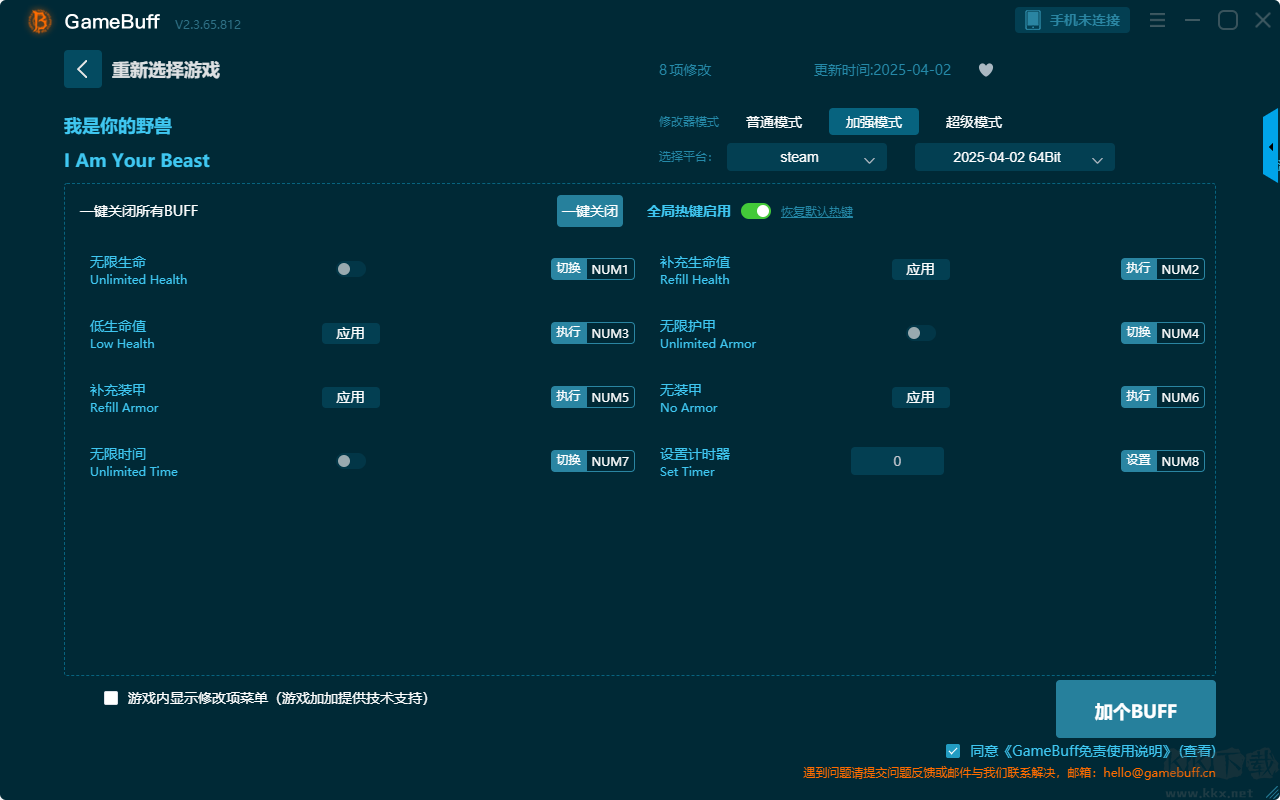Viewport: 1280px width, 800px height.
Task: Select 超级模式 trainer mode tab
Action: (974, 122)
